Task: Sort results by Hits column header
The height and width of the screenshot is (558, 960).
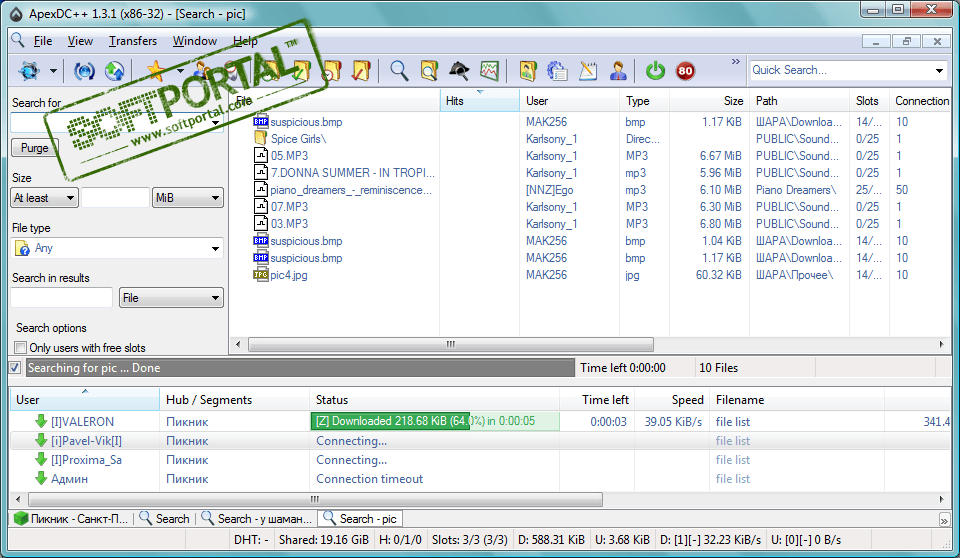Action: (x=479, y=100)
